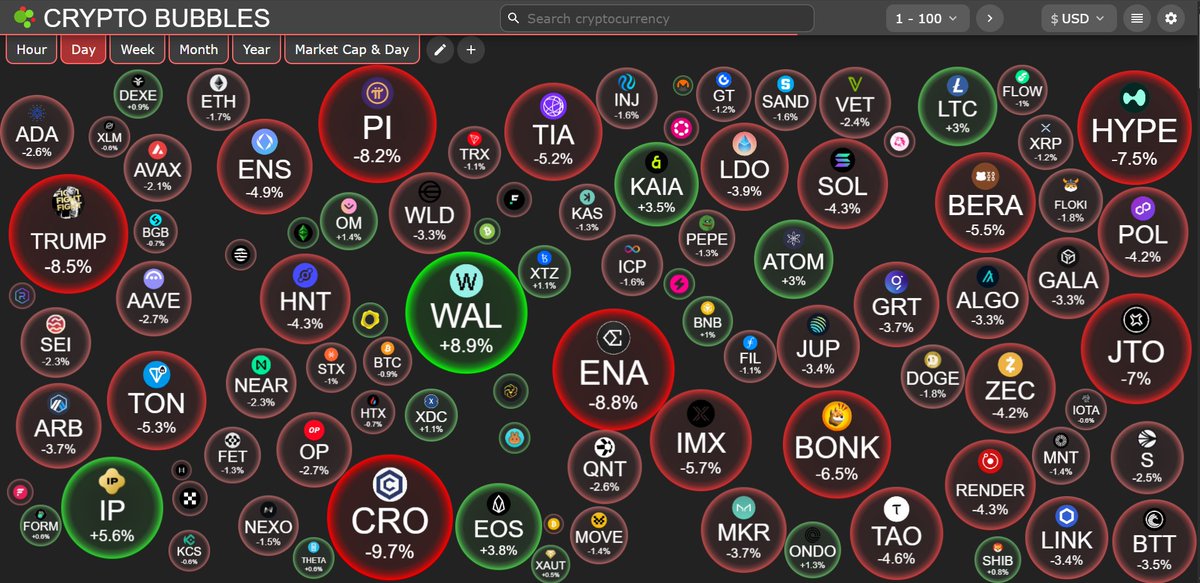The width and height of the screenshot is (1200, 583).
Task: Click the IP bubble
Action: coord(112,509)
